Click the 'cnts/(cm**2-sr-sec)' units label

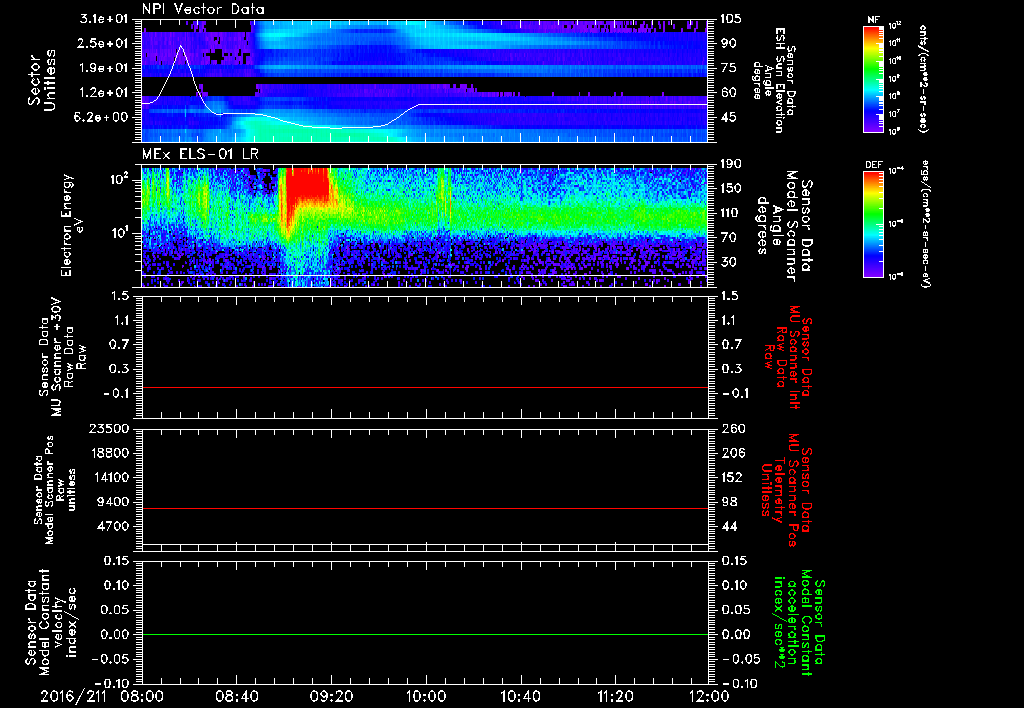[923, 78]
